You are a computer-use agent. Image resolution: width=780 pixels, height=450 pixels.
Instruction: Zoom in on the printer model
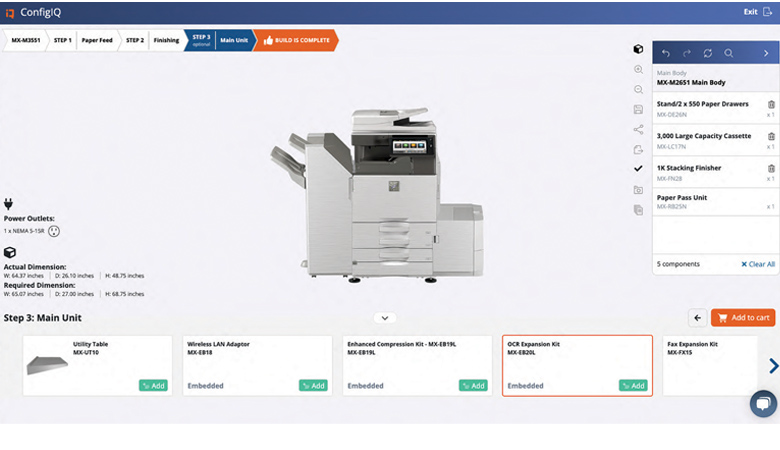tap(638, 70)
